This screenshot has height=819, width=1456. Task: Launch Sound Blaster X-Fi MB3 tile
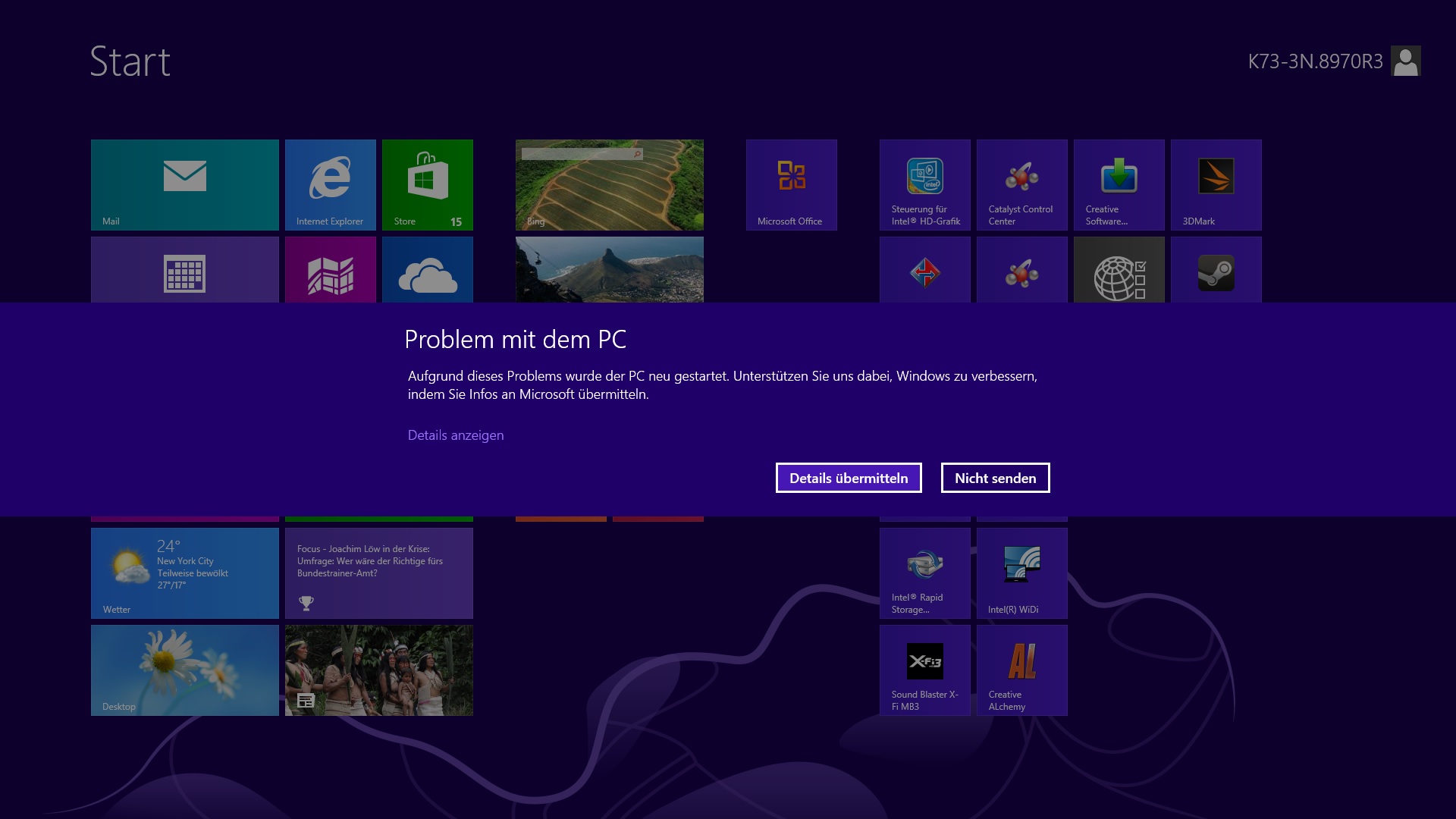coord(924,670)
